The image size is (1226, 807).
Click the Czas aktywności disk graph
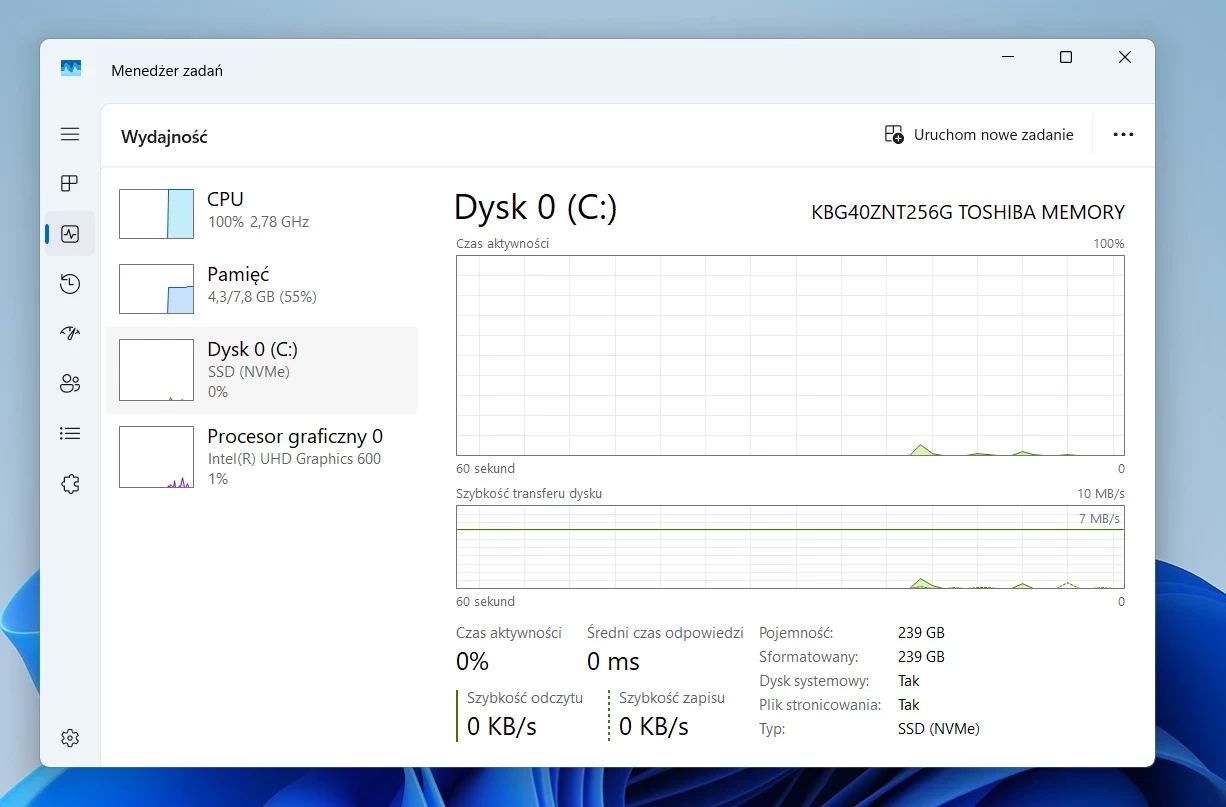point(790,355)
